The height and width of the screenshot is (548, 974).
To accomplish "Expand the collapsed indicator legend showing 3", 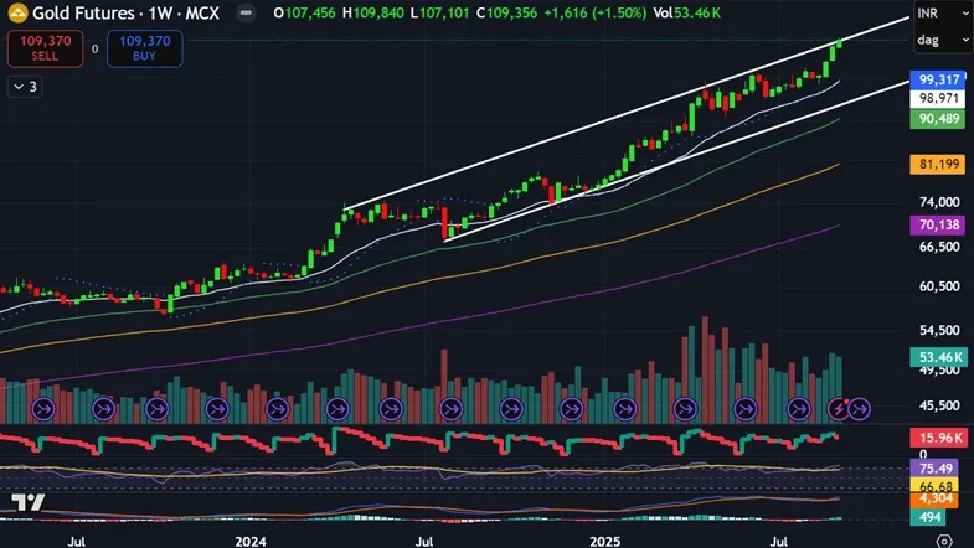I will click(25, 87).
